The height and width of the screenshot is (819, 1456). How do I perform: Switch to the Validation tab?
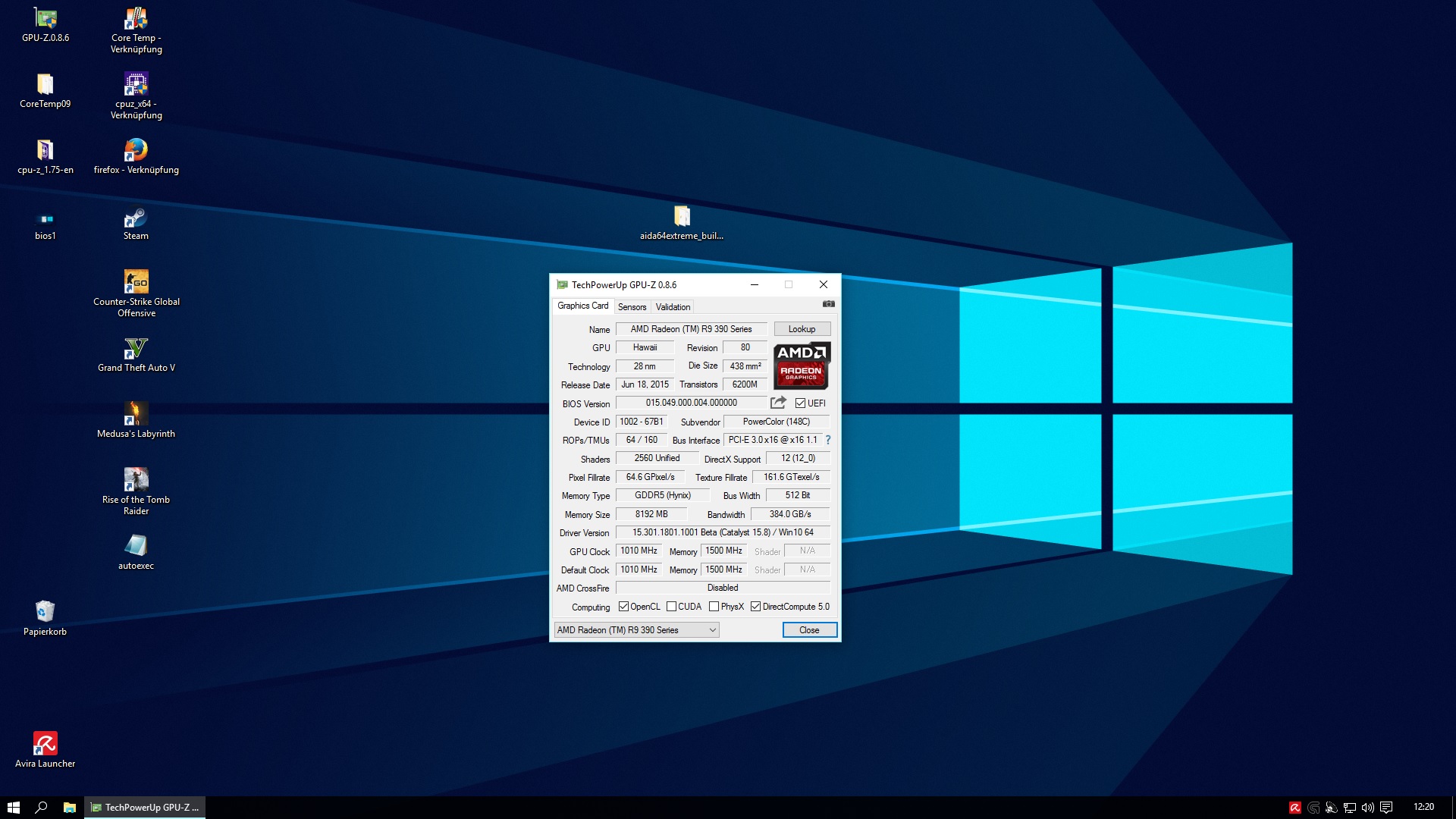point(673,307)
